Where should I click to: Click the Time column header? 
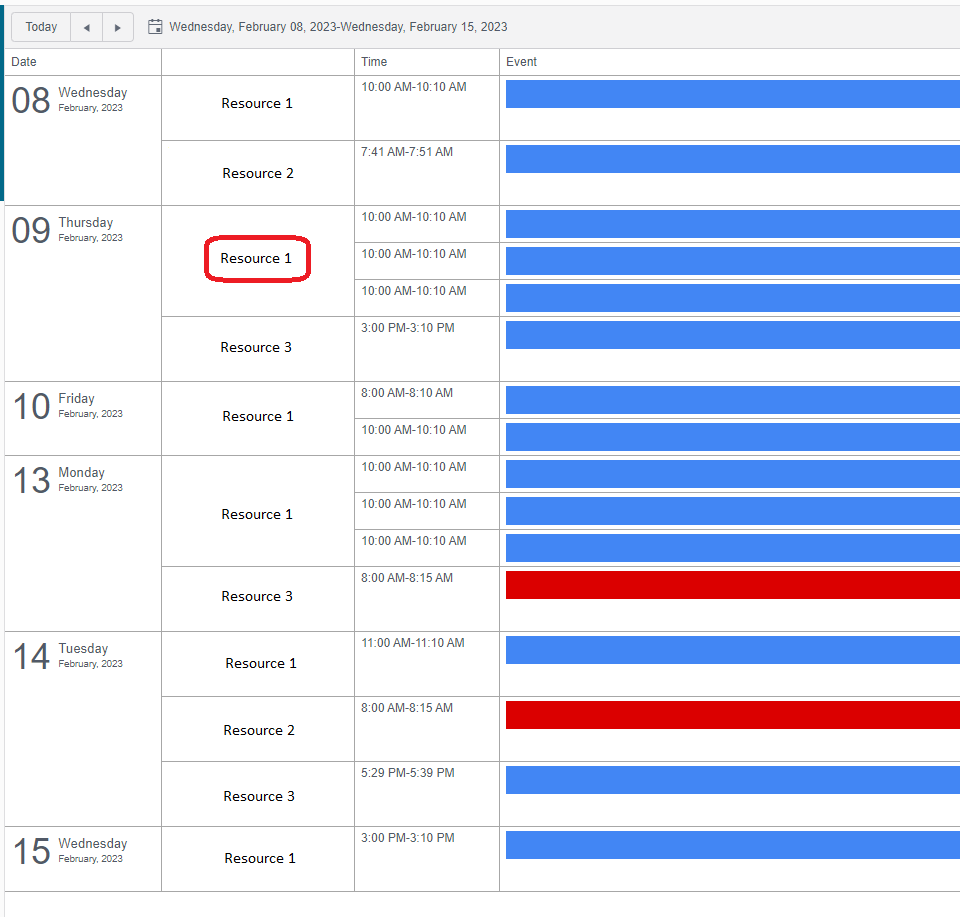[374, 62]
